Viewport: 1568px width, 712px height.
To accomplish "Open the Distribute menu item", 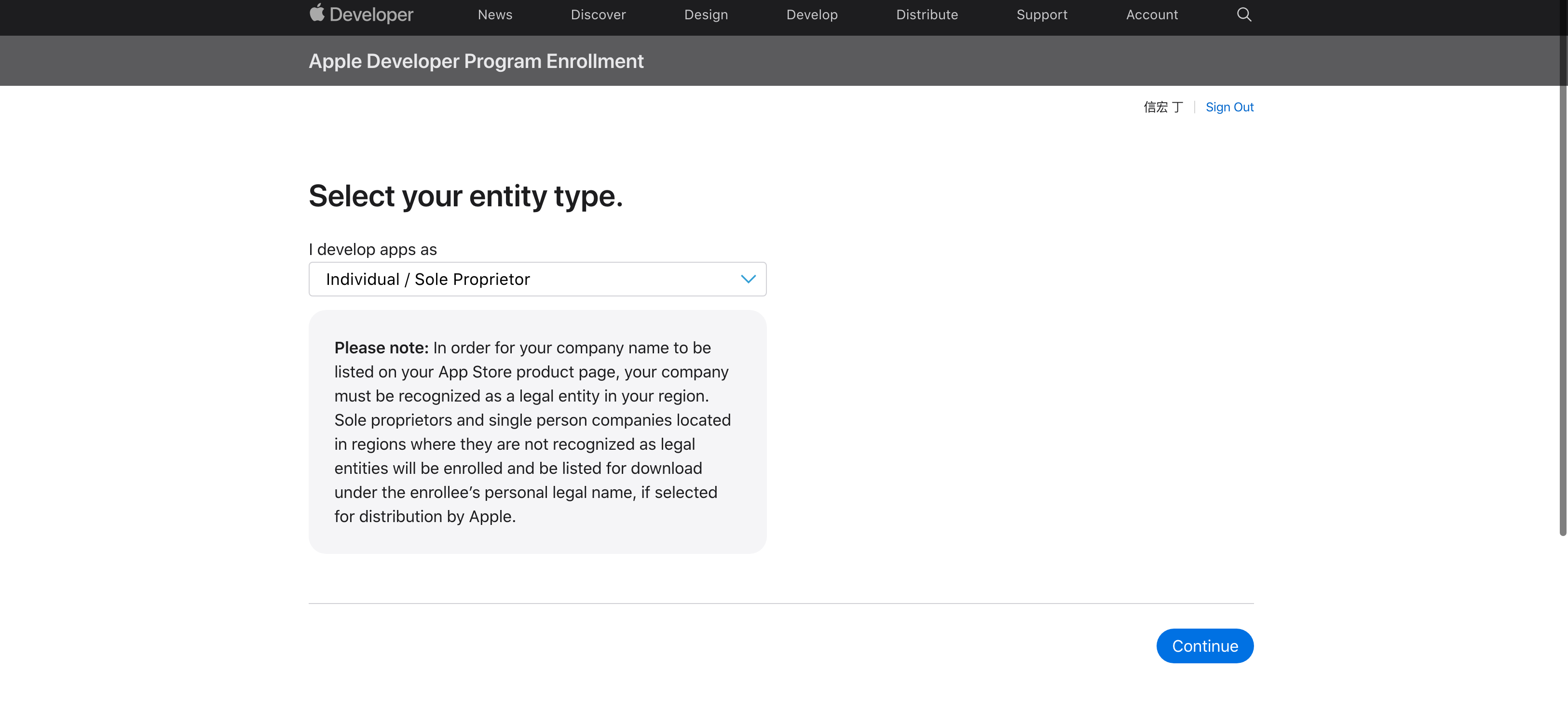I will tap(927, 14).
